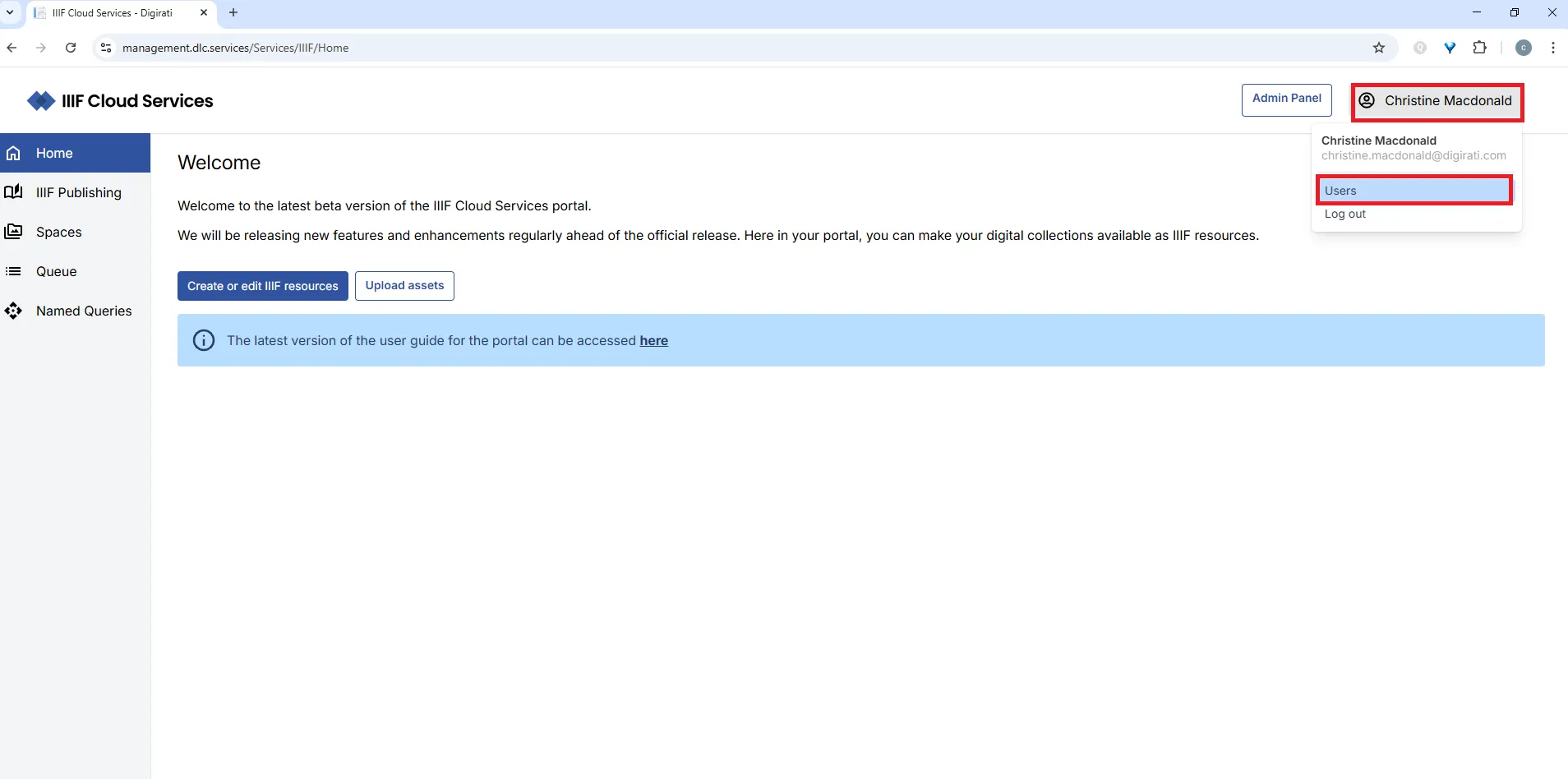Click the IIIF Cloud Services logo
This screenshot has height=779, width=1568.
tap(120, 100)
